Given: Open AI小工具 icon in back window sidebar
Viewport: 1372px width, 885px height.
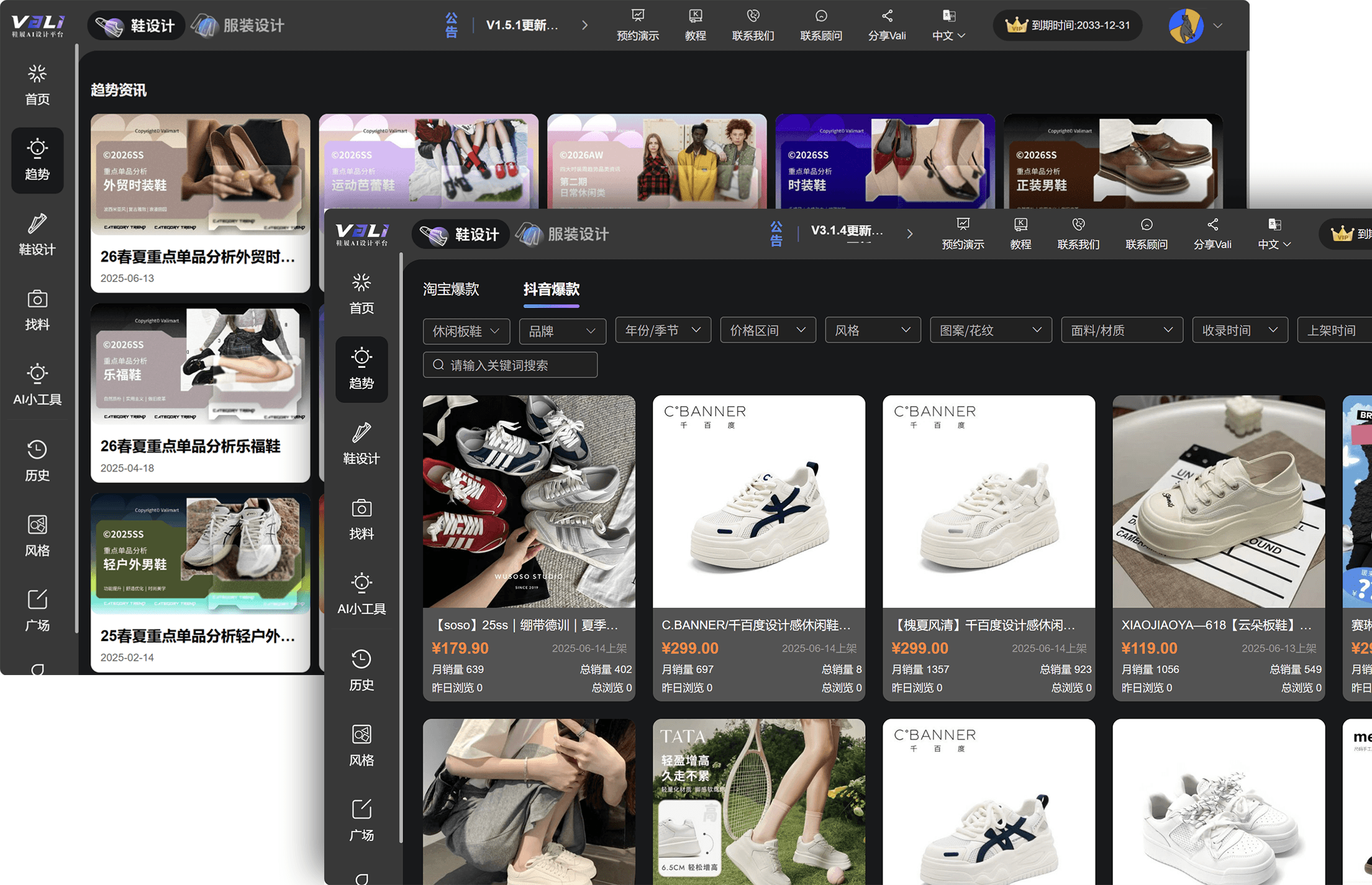Looking at the screenshot, I should point(37,373).
